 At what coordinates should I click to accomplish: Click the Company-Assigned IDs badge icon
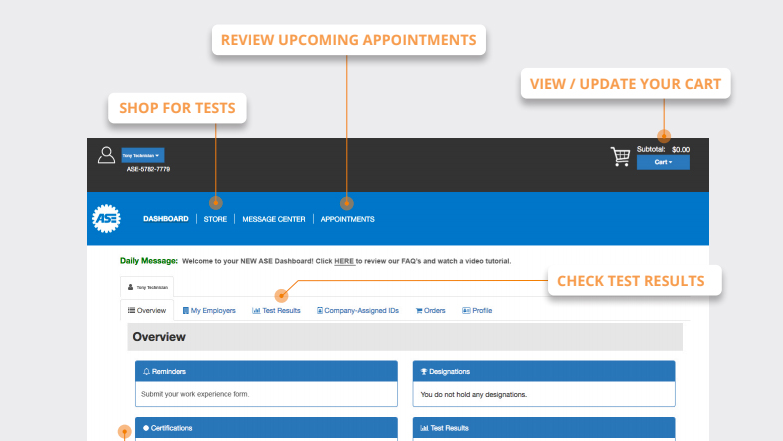[x=320, y=311]
